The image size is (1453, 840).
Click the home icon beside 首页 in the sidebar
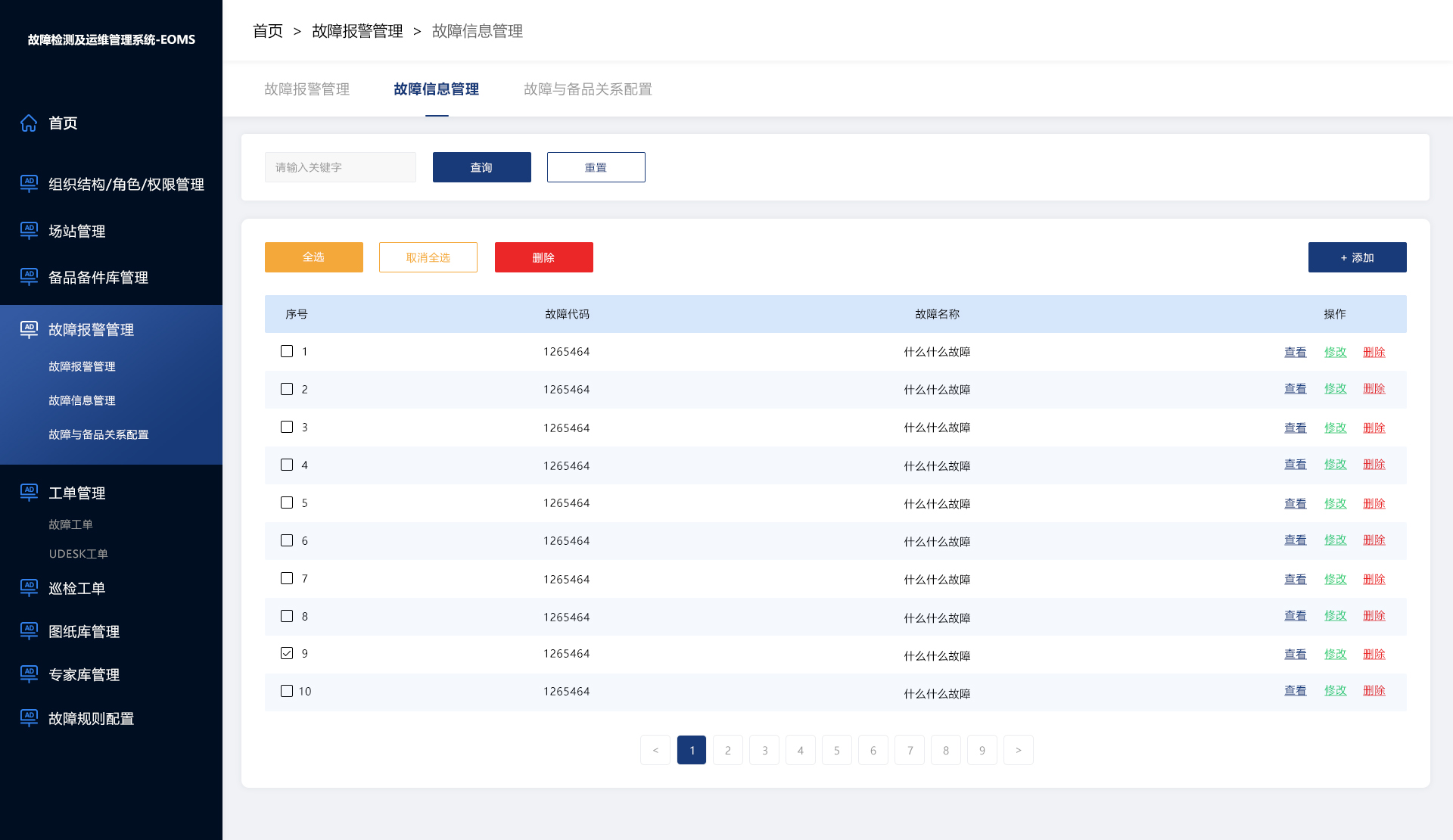(29, 123)
